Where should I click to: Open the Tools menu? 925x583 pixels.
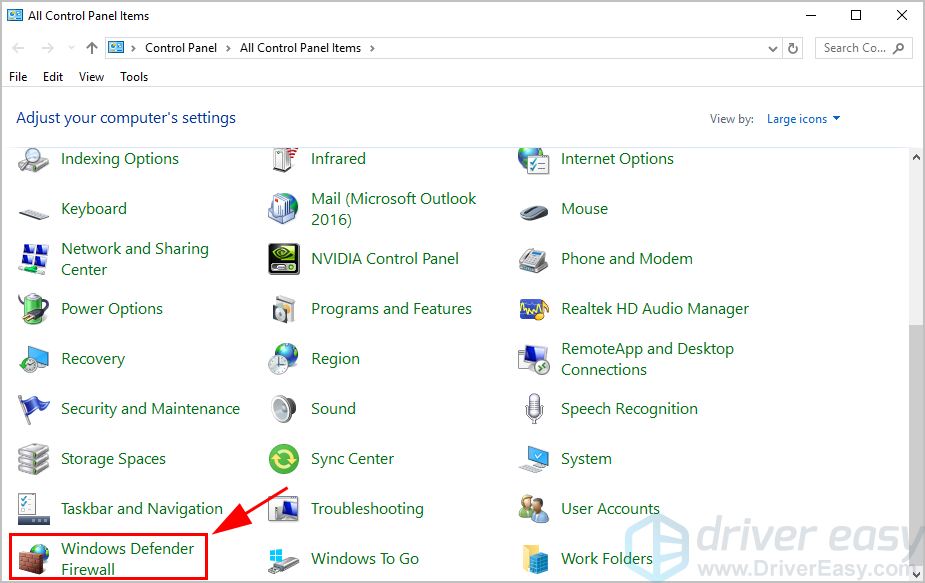click(134, 77)
